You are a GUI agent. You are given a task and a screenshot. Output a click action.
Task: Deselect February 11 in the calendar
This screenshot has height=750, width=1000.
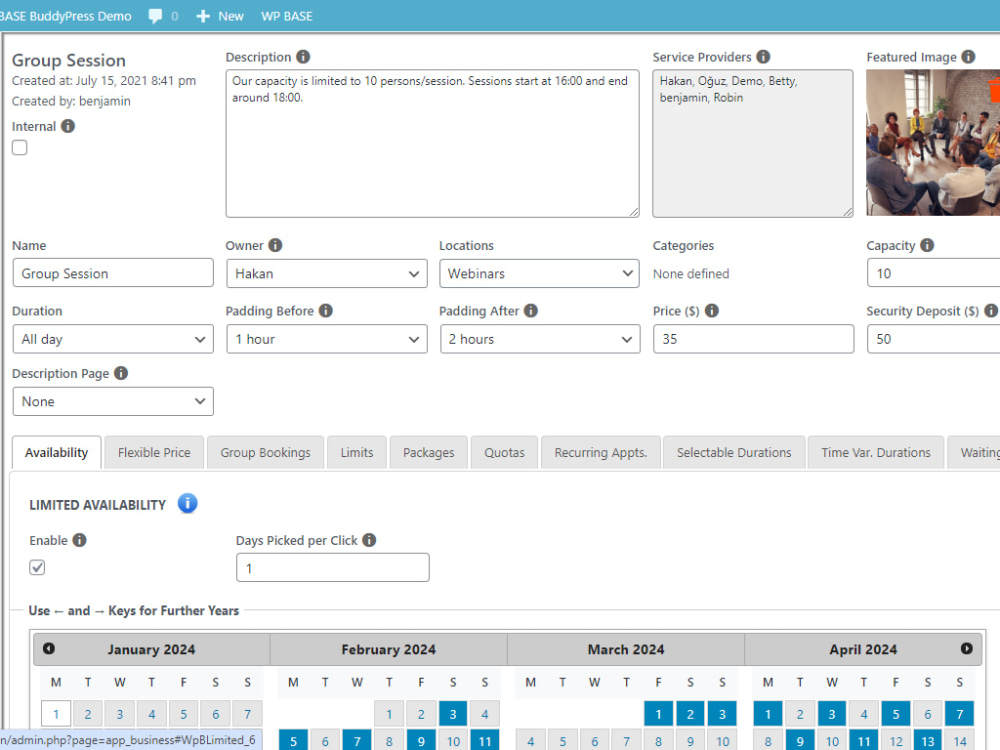click(485, 741)
